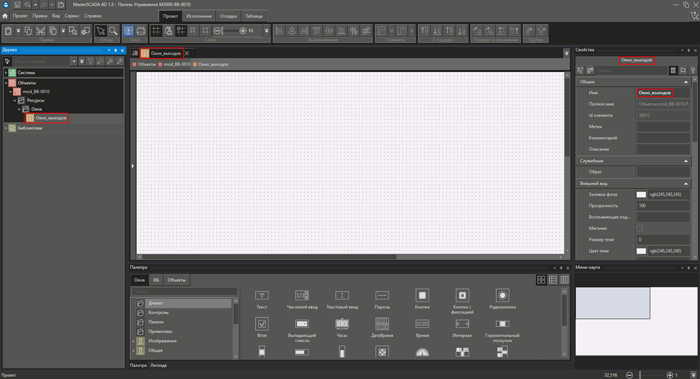The image size is (700, 379).
Task: Switch palette to large icons view
Action: coord(541,280)
